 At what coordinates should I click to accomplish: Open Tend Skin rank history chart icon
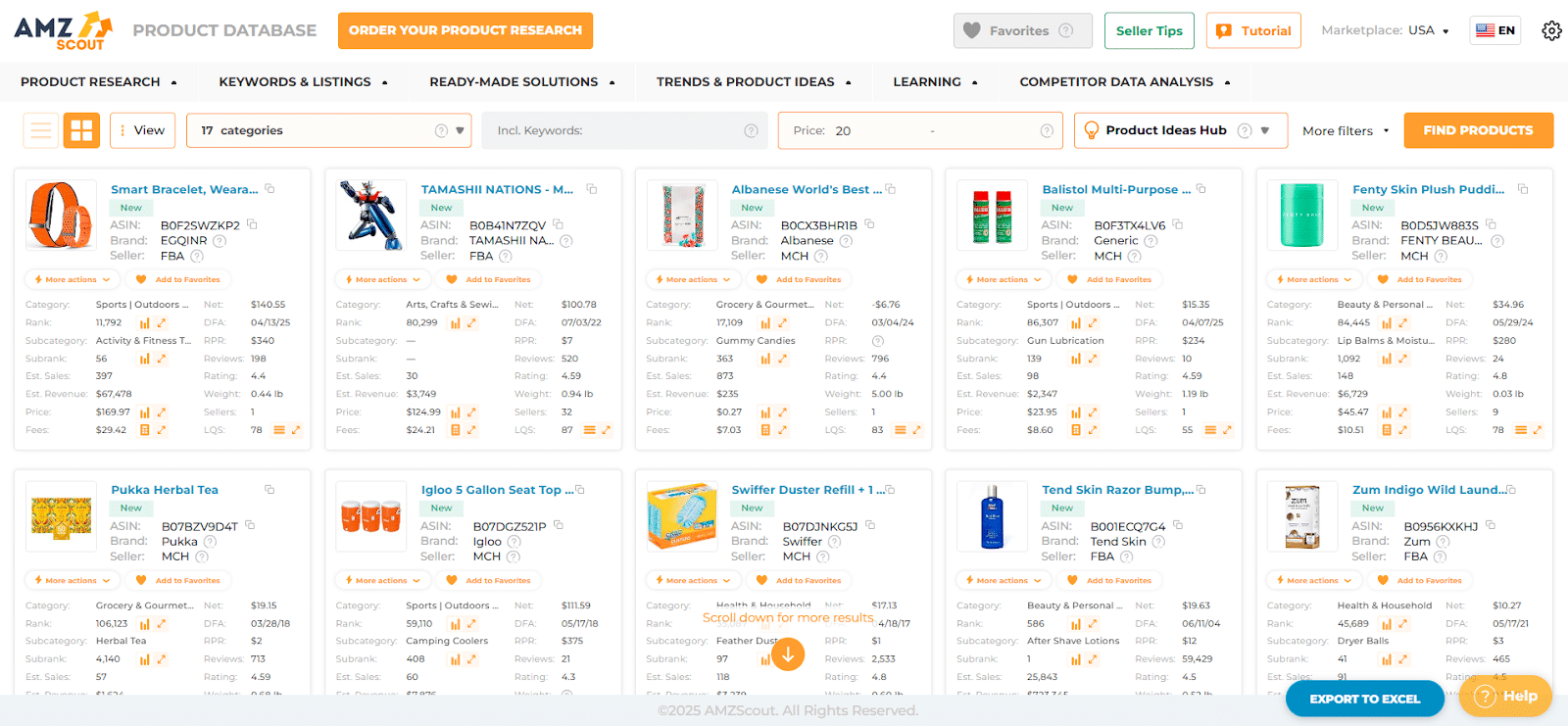pos(1076,623)
